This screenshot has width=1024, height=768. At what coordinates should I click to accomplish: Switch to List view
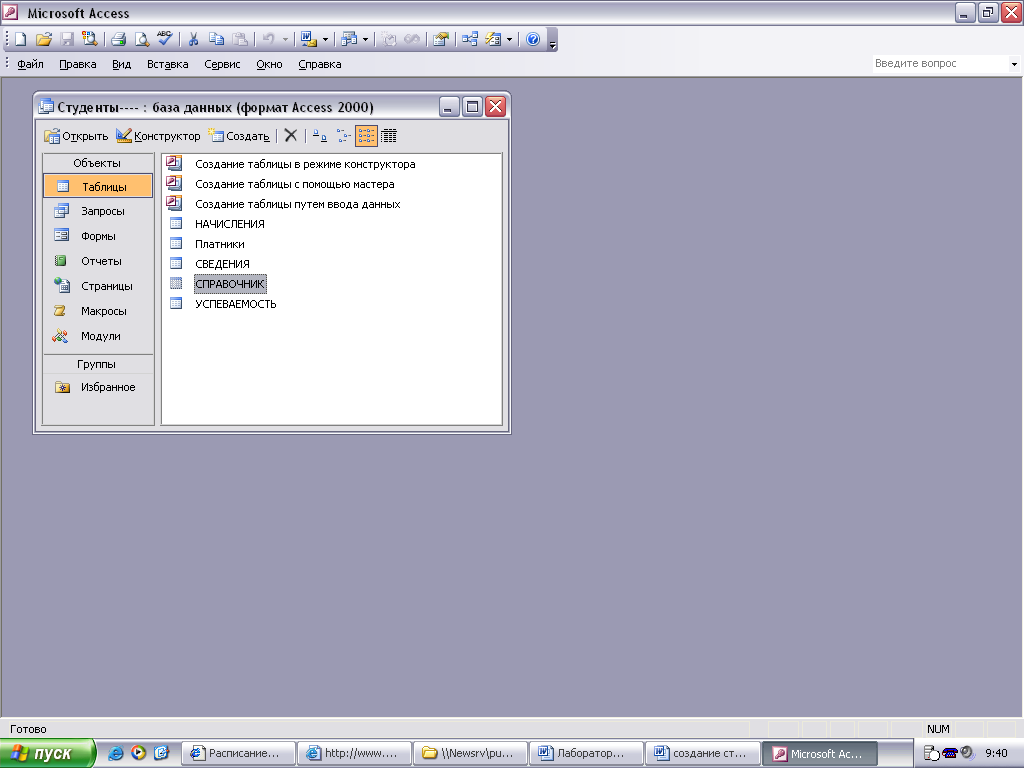click(366, 136)
